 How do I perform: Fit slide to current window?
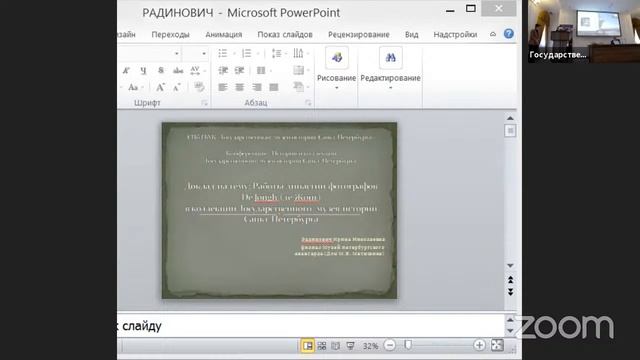pyautogui.click(x=497, y=345)
